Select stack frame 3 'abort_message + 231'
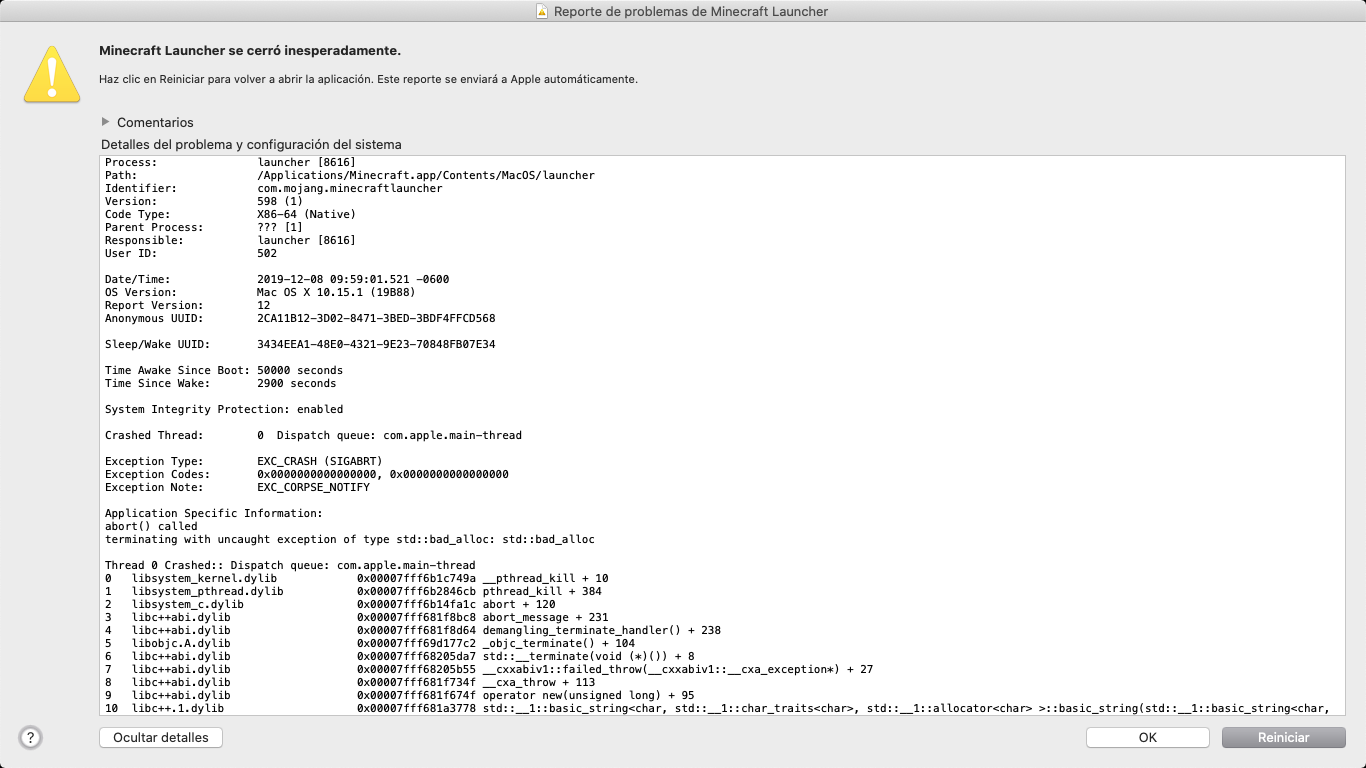Viewport: 1366px width, 768px height. click(357, 617)
